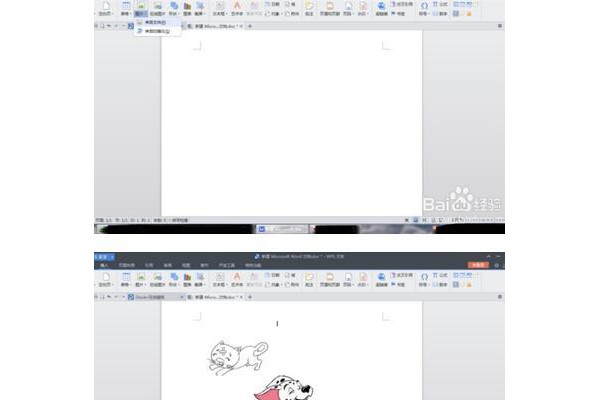Screen dimensions: 600x400
Task: Click the opened Picture dropdown button in upper window
Action: [x=140, y=8]
